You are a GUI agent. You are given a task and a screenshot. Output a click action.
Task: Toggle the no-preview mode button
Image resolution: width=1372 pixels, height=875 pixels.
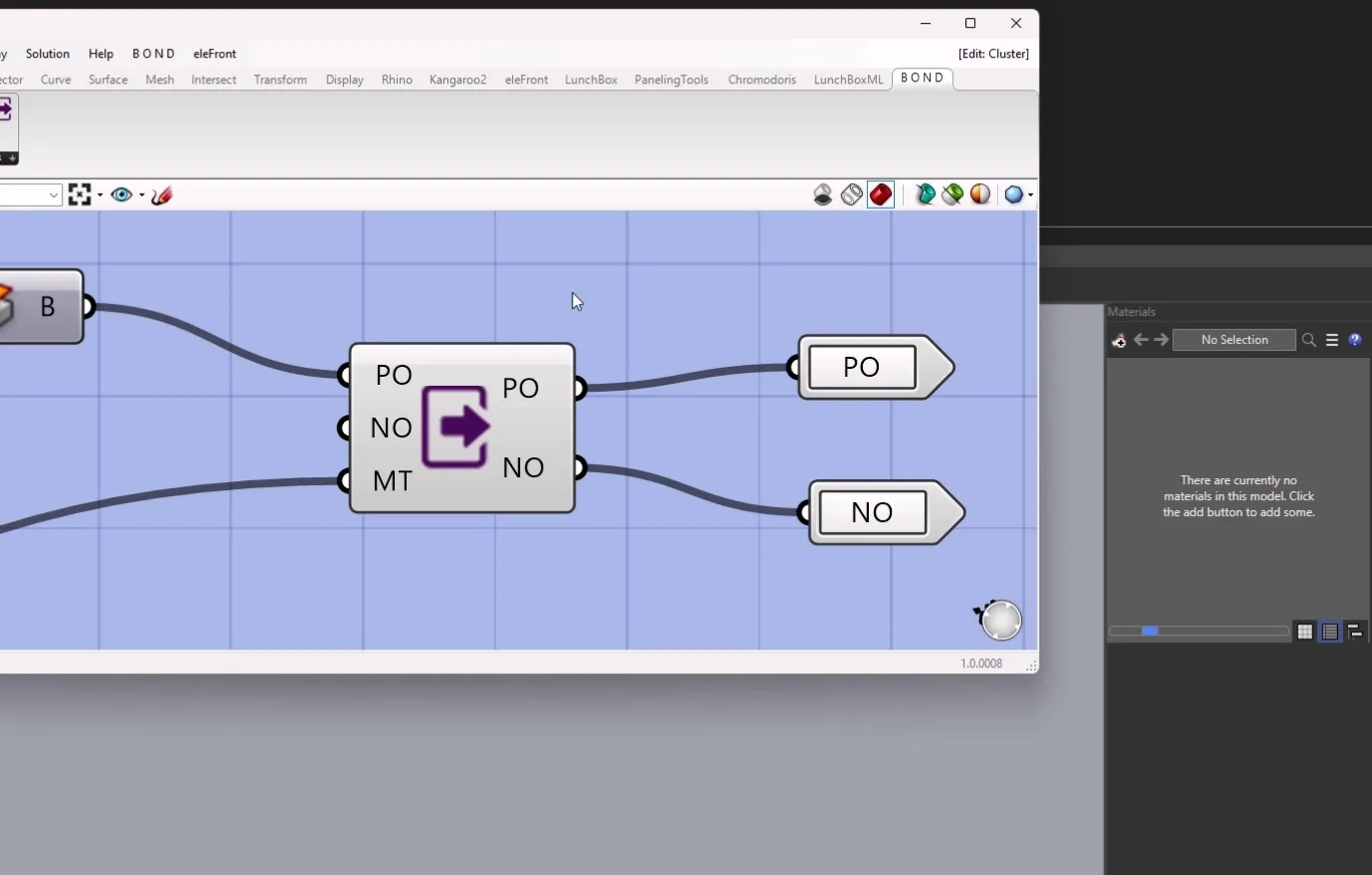[823, 195]
